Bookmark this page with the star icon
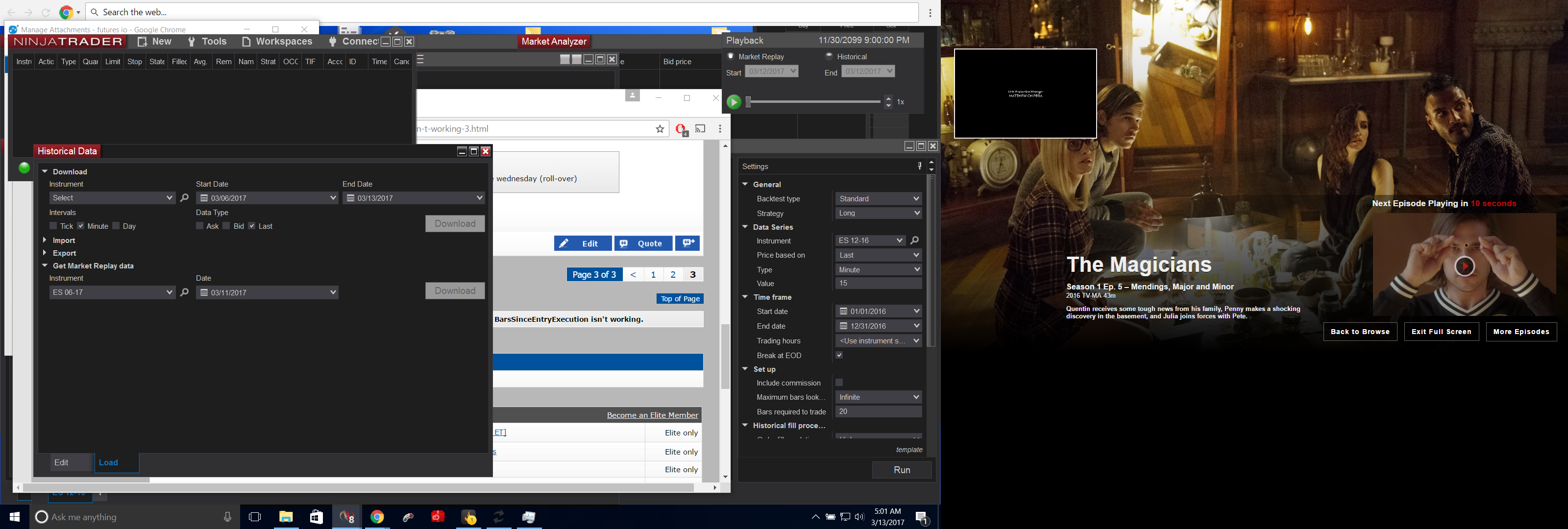Screen dimensions: 1568x529 [660, 129]
